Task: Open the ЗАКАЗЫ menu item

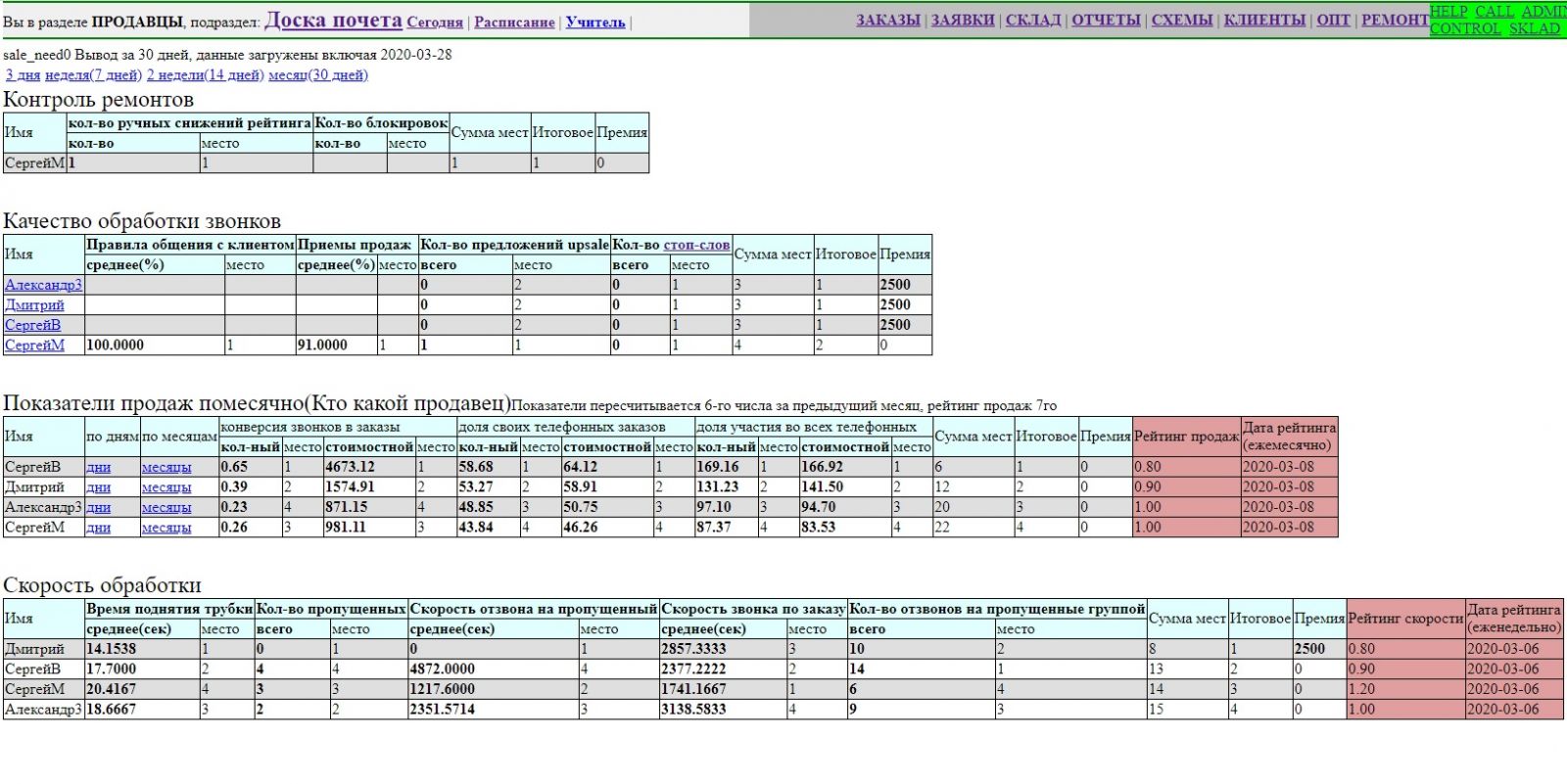Action: tap(887, 20)
